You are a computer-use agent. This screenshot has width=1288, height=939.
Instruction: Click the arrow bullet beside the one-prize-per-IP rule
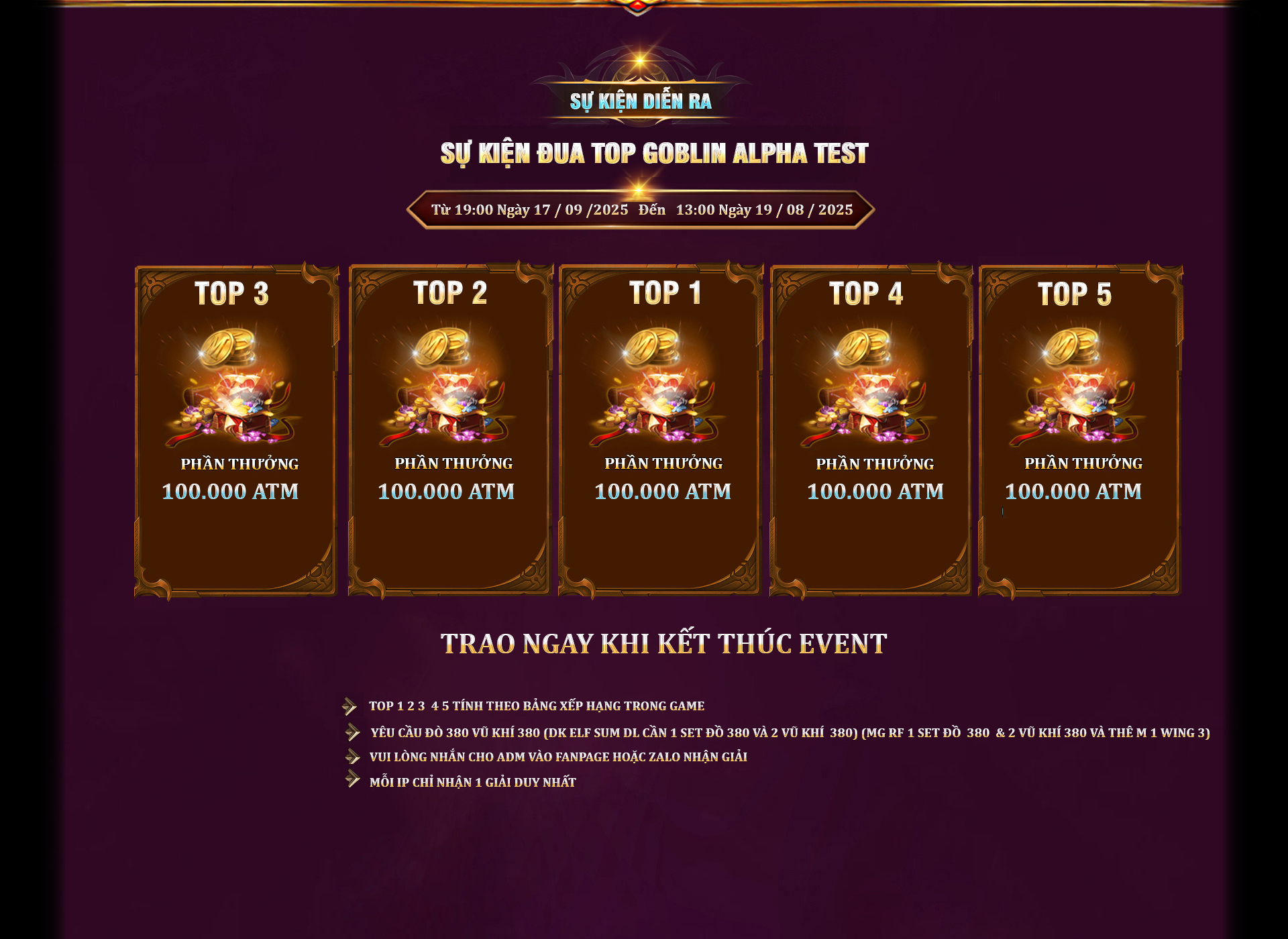[352, 779]
